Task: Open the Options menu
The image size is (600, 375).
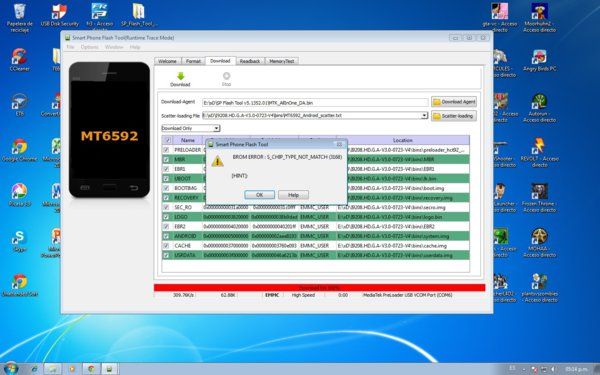Action: (90, 47)
